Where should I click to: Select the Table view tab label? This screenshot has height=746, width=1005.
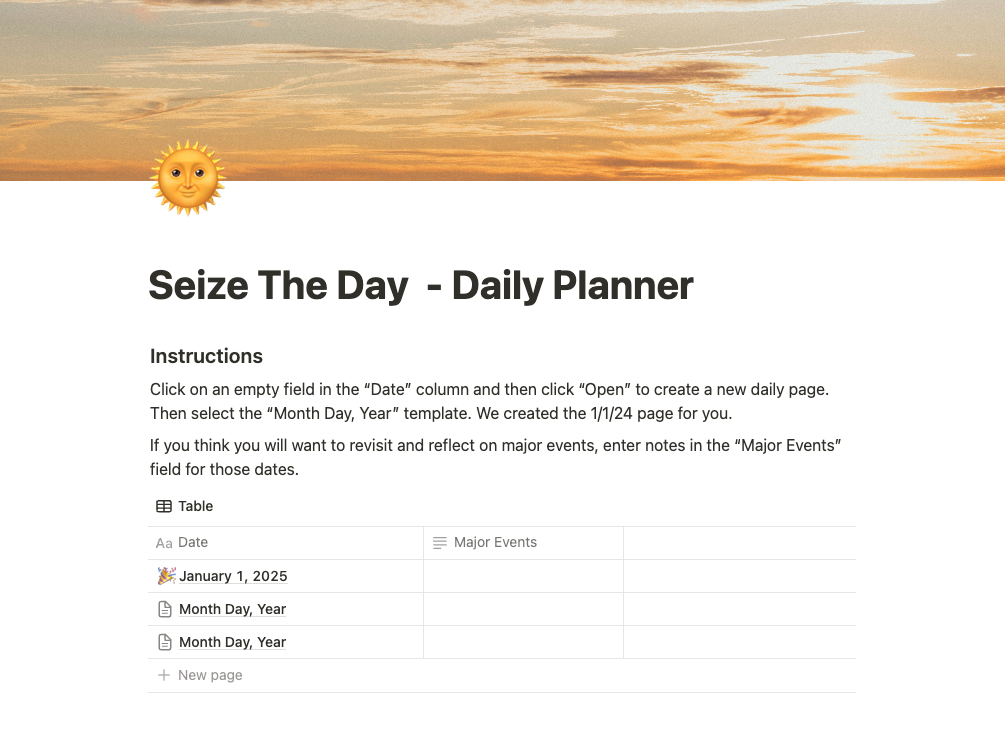(196, 506)
